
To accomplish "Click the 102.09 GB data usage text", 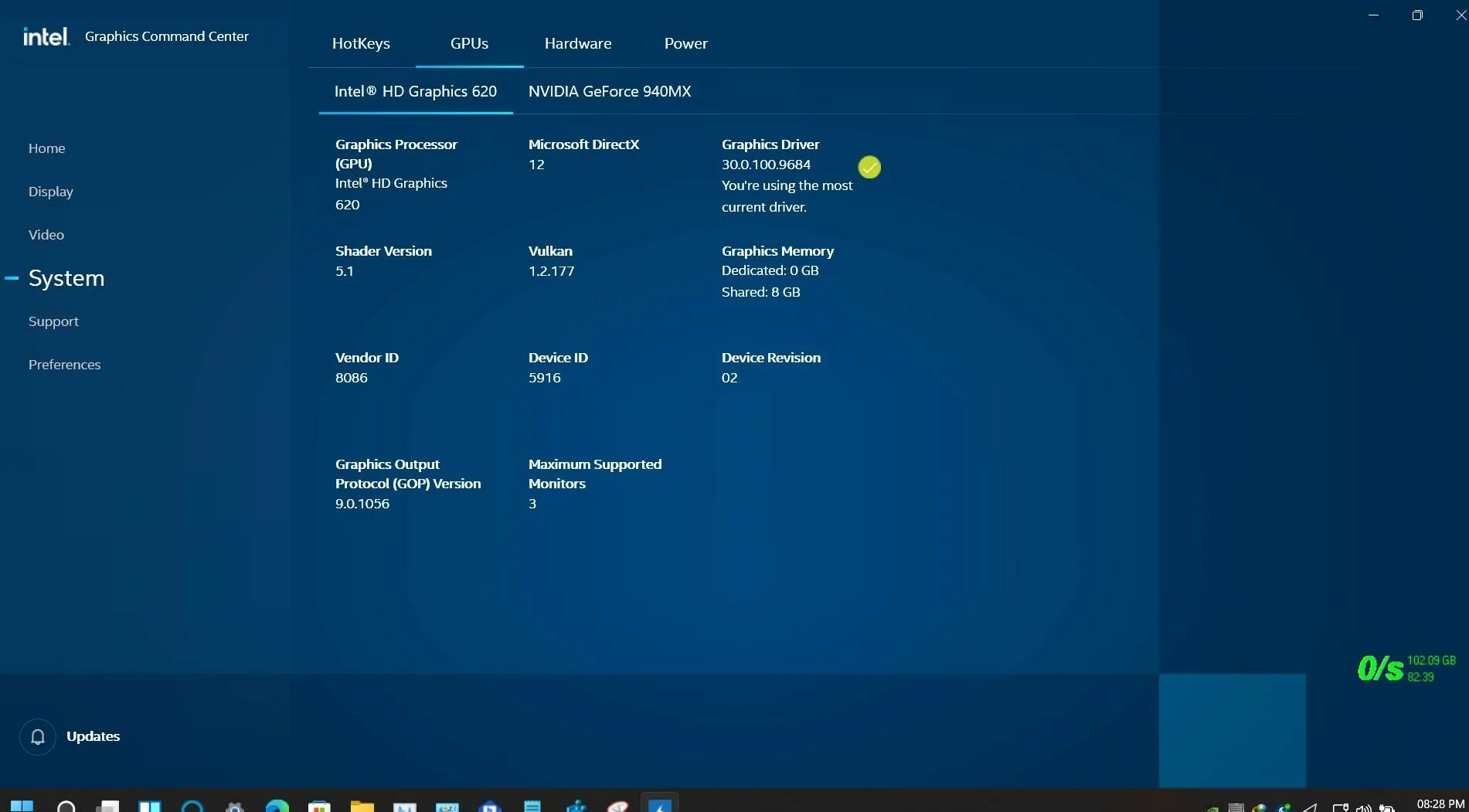I will [1431, 661].
